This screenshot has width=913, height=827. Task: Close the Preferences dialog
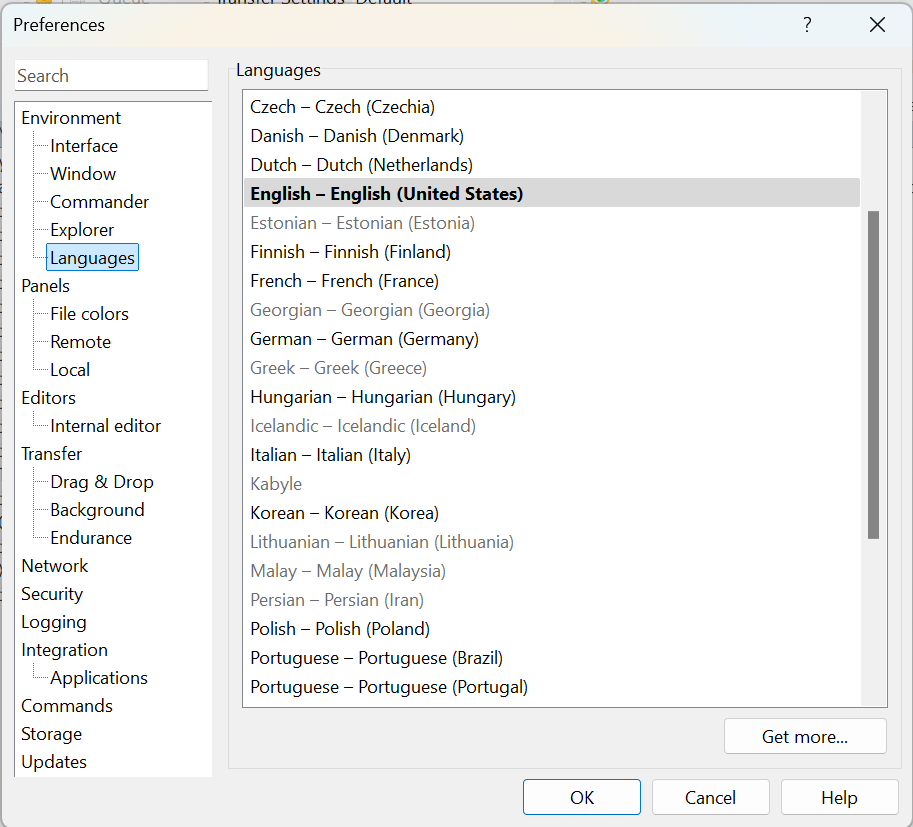(877, 25)
